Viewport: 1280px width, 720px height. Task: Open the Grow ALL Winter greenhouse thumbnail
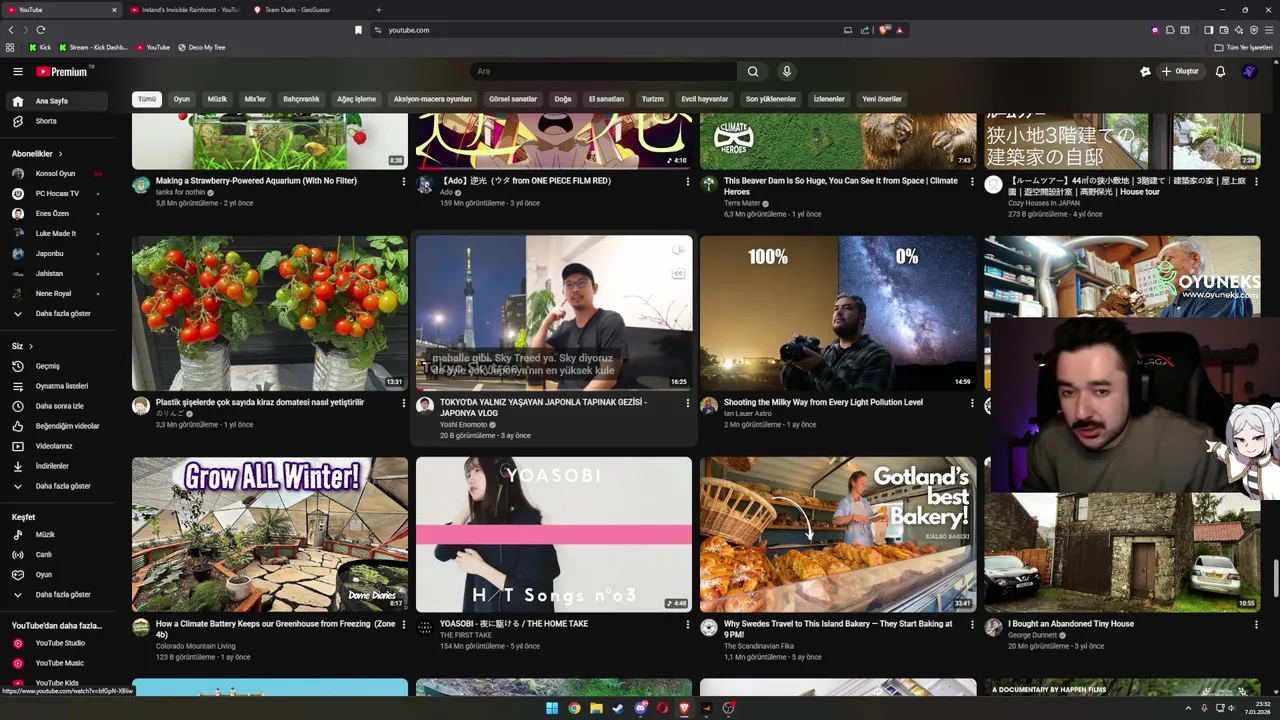pyautogui.click(x=270, y=534)
